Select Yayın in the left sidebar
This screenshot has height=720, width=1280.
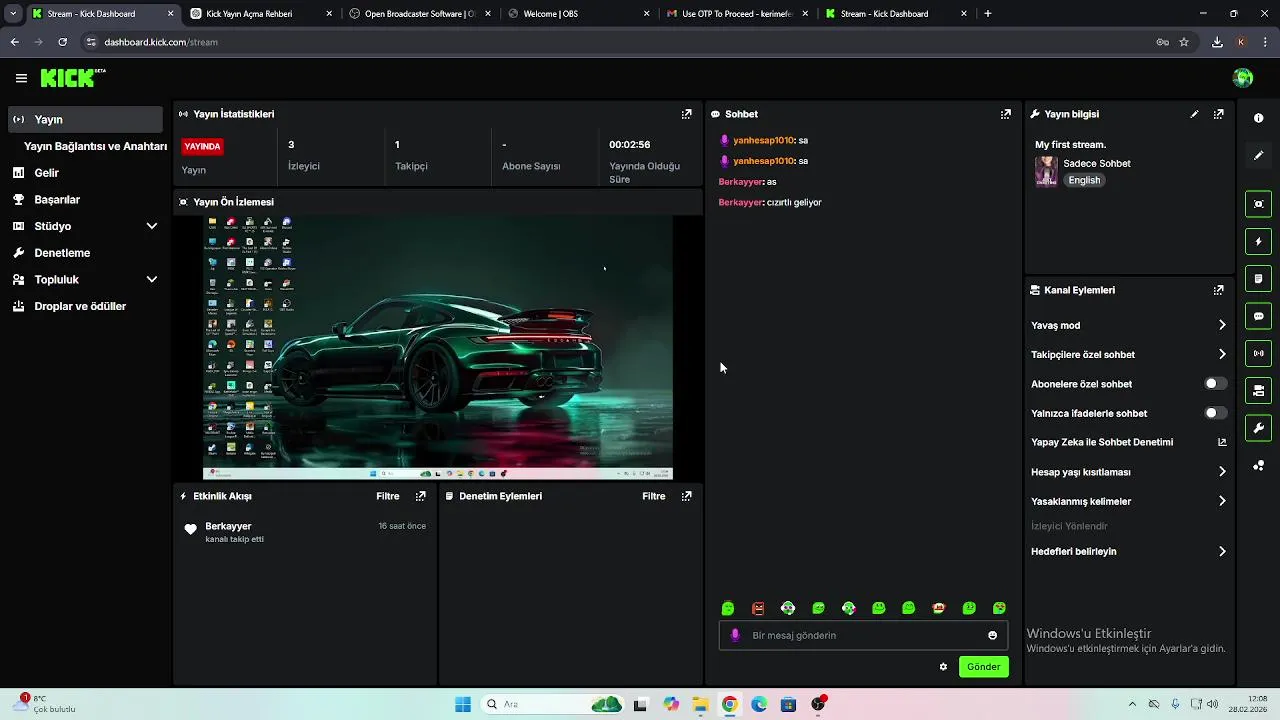click(85, 119)
